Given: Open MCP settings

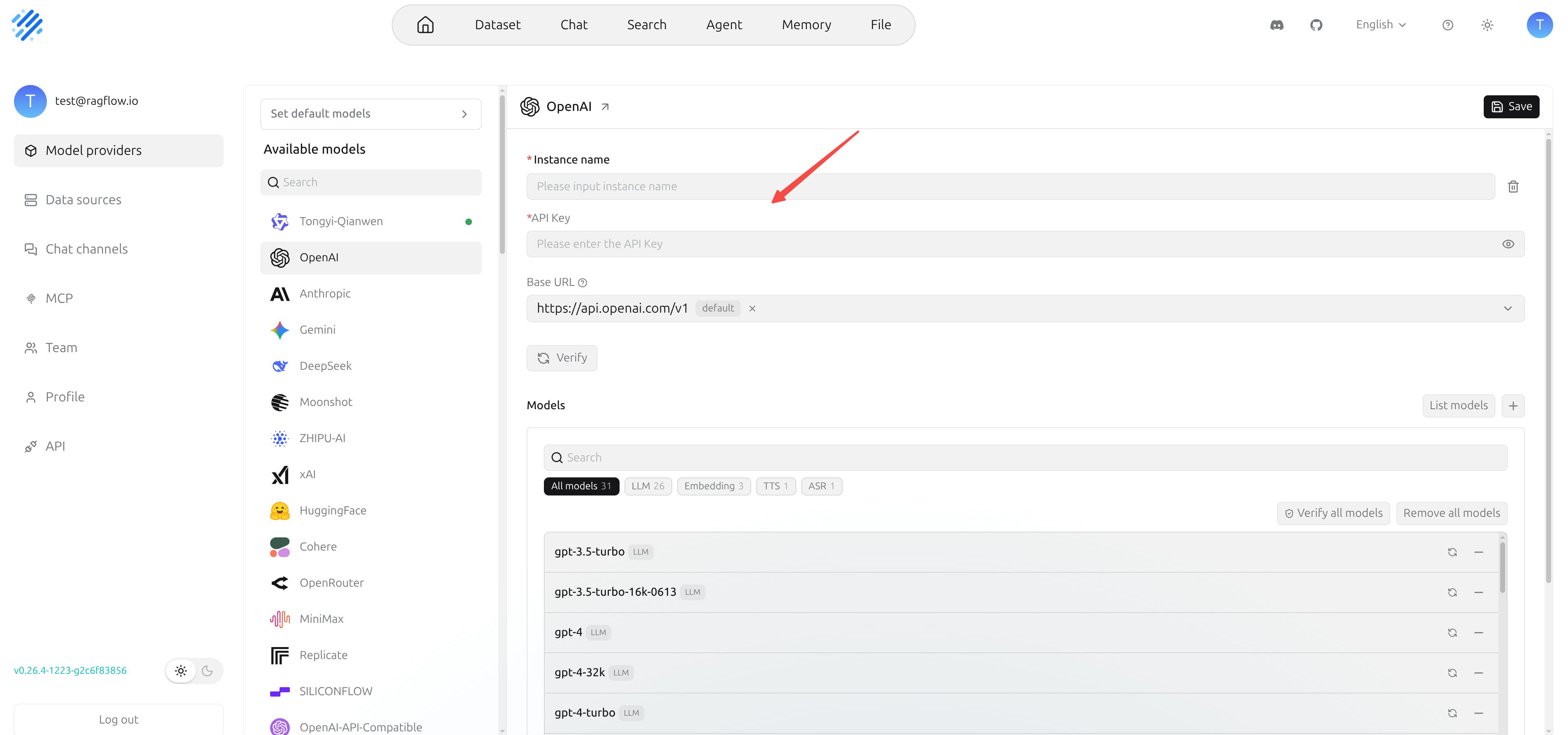Looking at the screenshot, I should click(119, 299).
